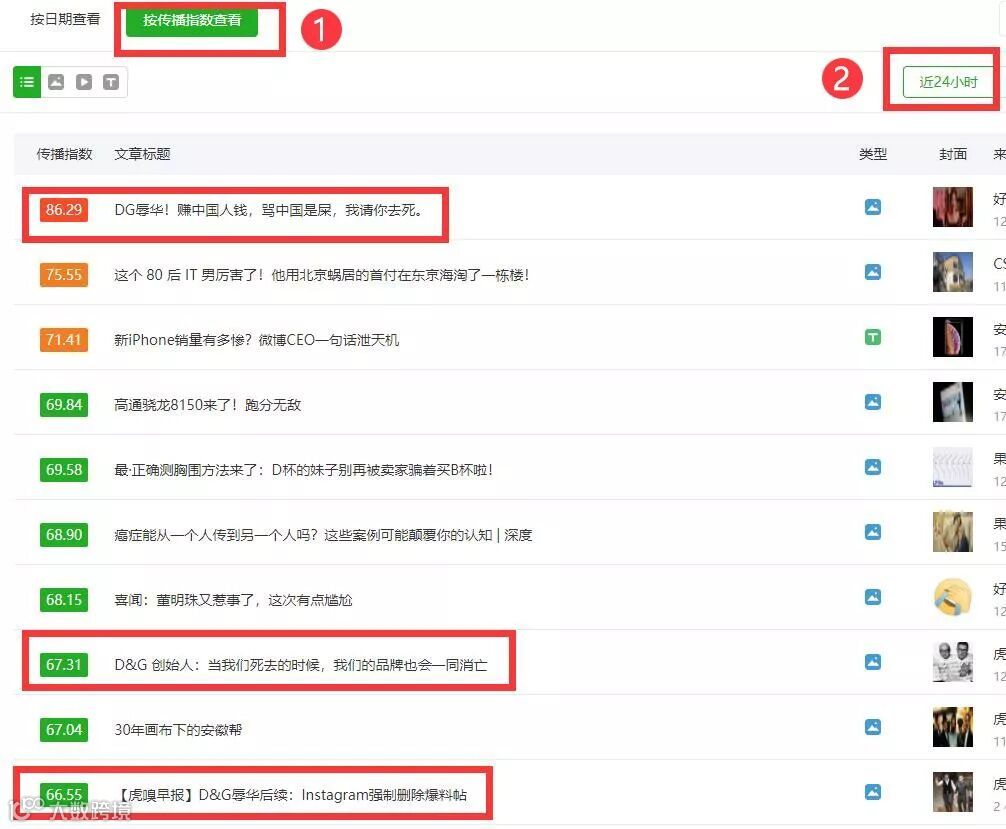Open cover thumbnail of 癌症 article
Viewport: 1006px width, 829px height.
pyautogui.click(x=953, y=532)
